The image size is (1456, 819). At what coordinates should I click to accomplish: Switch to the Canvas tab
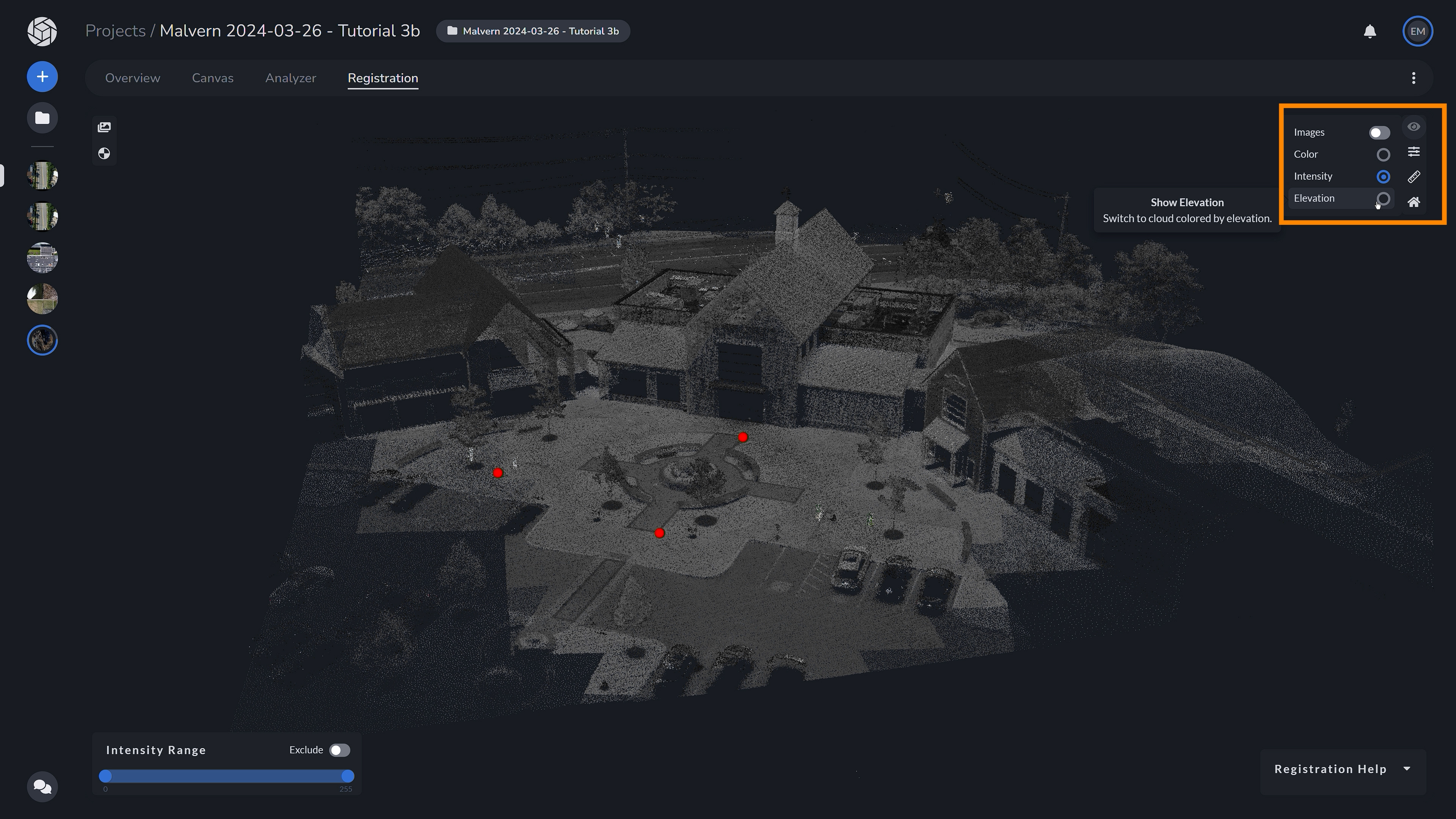[x=212, y=78]
